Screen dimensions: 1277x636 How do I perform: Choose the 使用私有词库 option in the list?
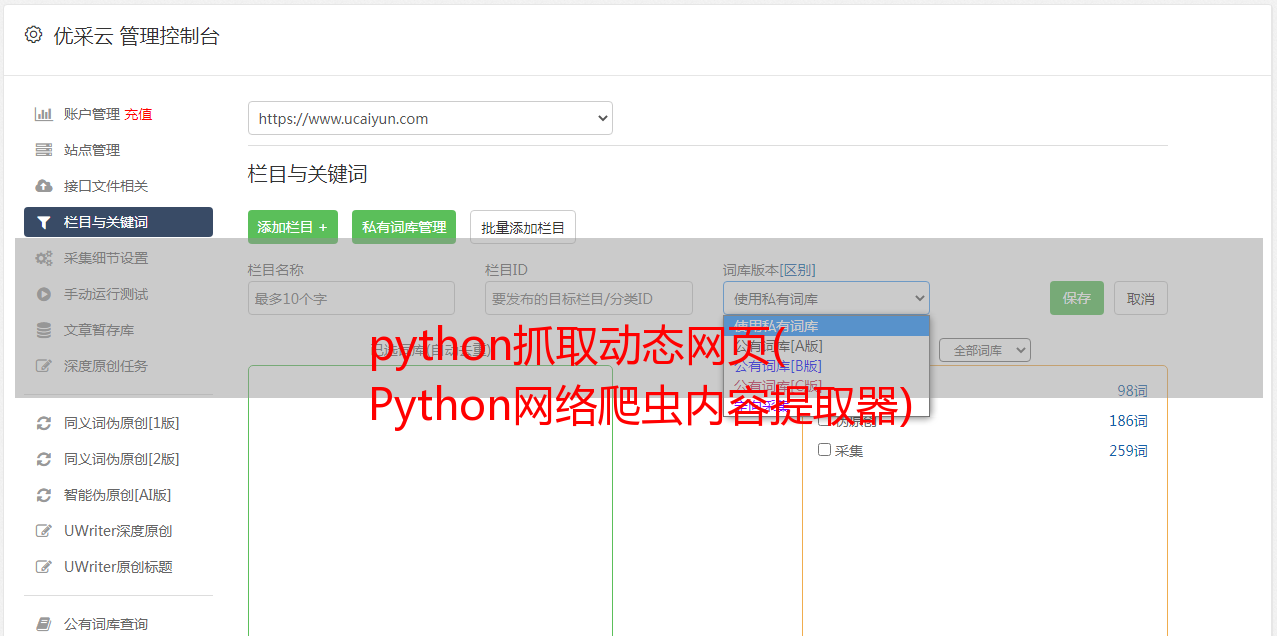tap(826, 326)
